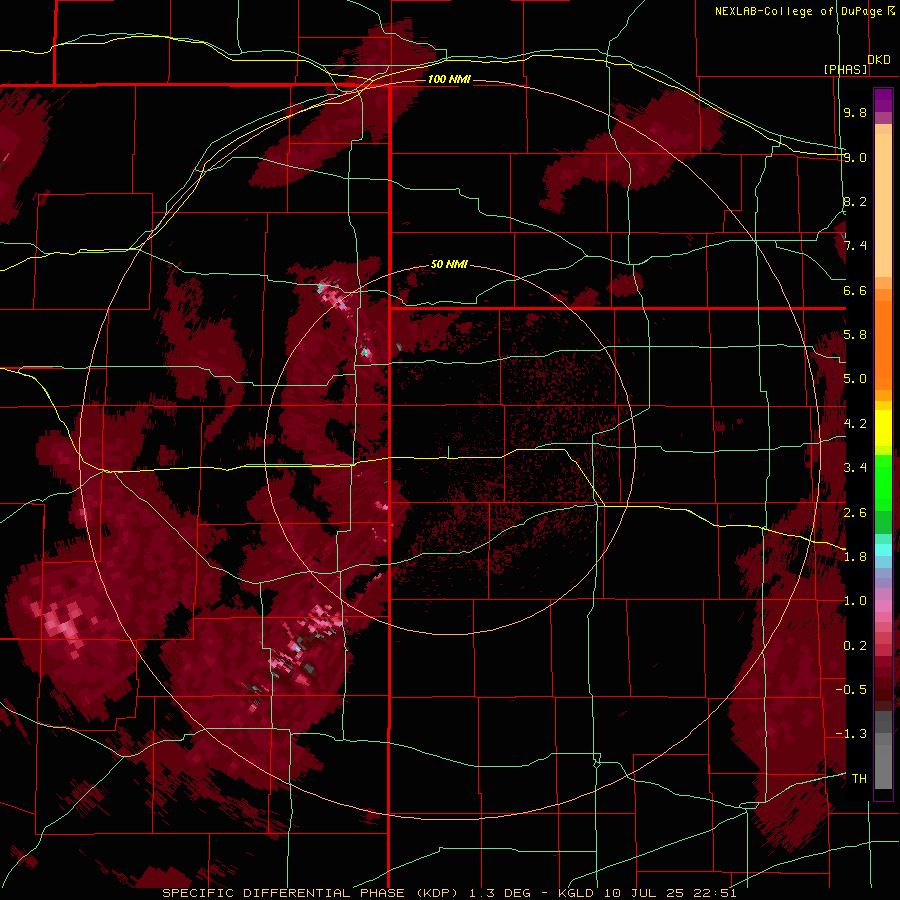This screenshot has width=900, height=900.
Task: Click the 9.8 legend value
Action: click(x=855, y=112)
